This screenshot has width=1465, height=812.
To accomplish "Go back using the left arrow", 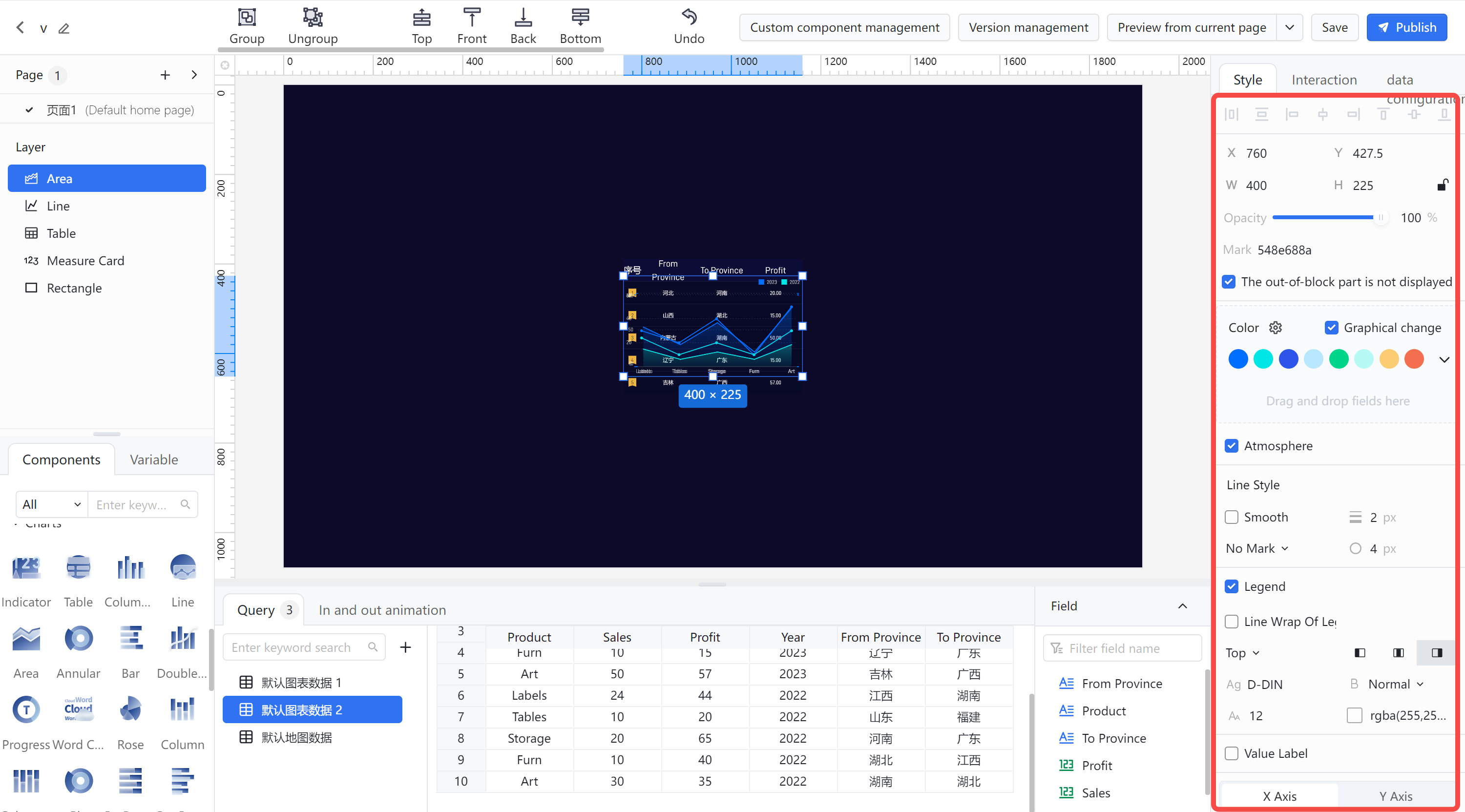I will [x=21, y=27].
